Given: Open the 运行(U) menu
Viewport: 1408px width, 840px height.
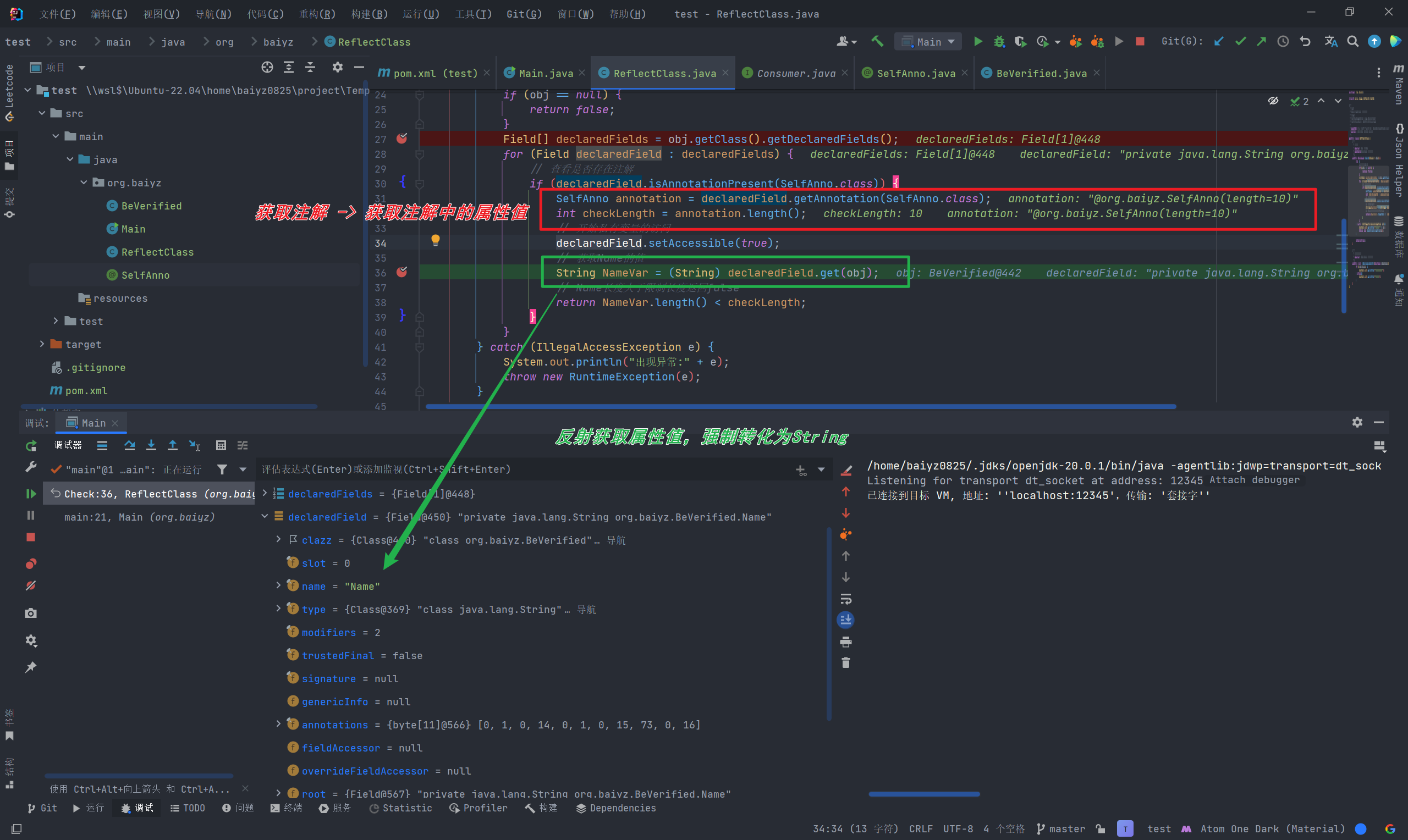Looking at the screenshot, I should (x=421, y=14).
